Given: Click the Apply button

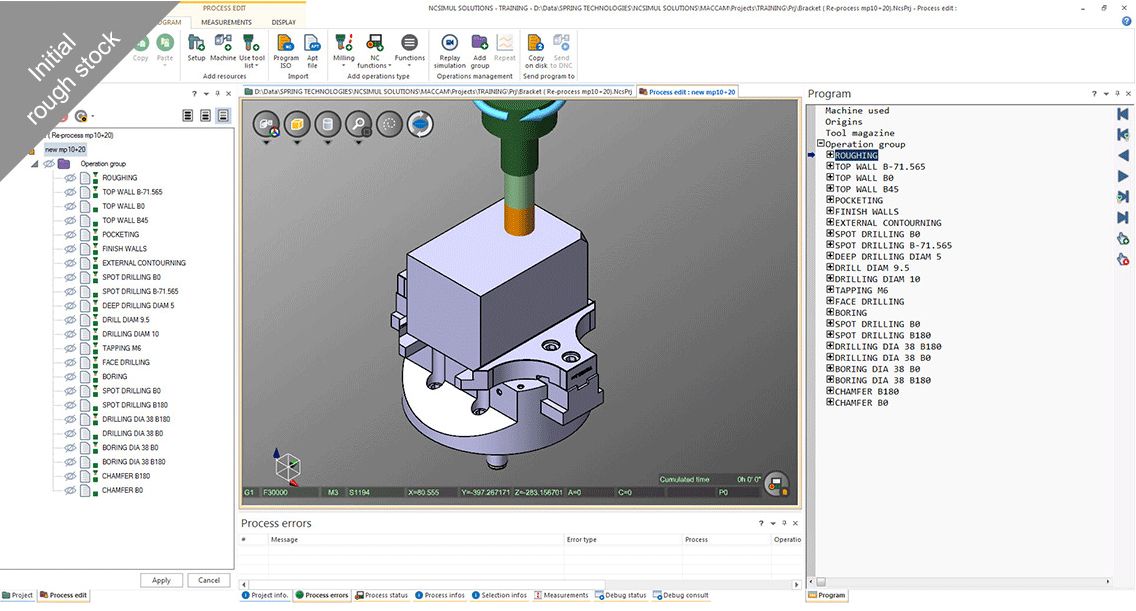Looking at the screenshot, I should (161, 580).
